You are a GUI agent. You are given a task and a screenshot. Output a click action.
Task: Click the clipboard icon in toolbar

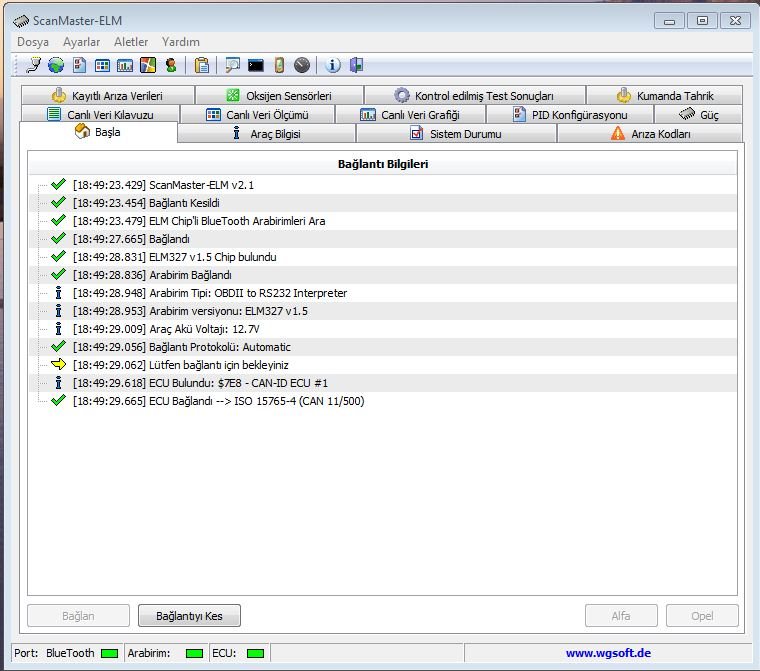point(202,66)
